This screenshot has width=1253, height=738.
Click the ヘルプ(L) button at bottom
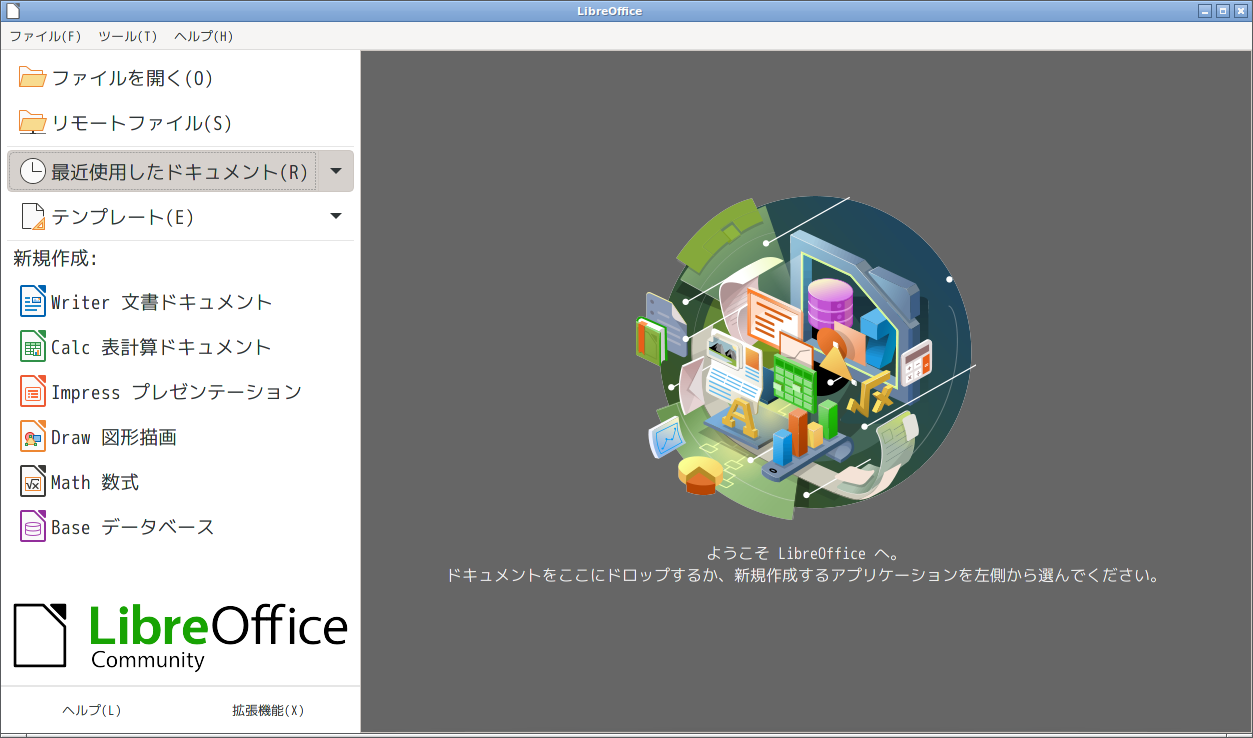pyautogui.click(x=92, y=710)
